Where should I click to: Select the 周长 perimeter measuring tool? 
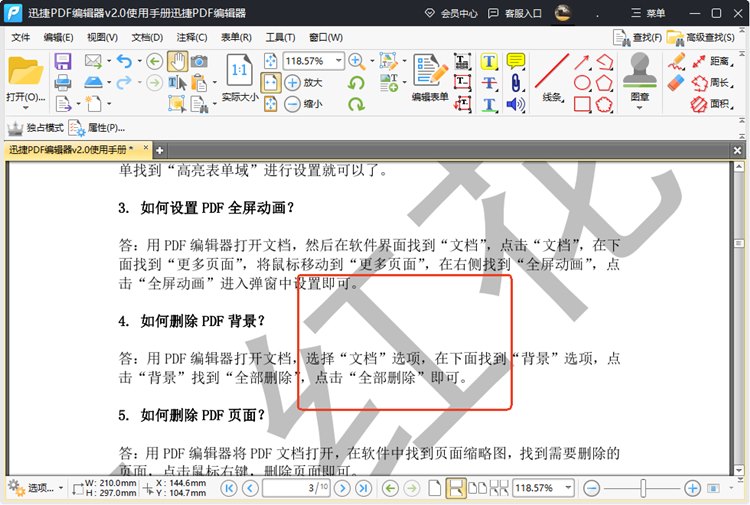click(713, 83)
